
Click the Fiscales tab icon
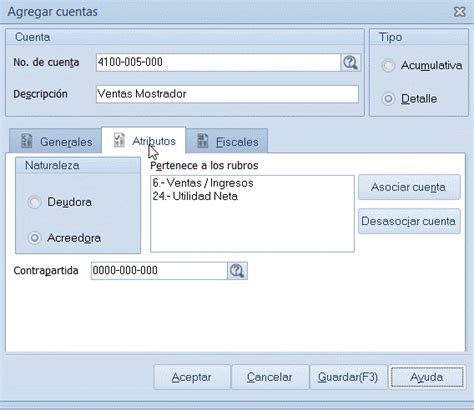coord(203,141)
